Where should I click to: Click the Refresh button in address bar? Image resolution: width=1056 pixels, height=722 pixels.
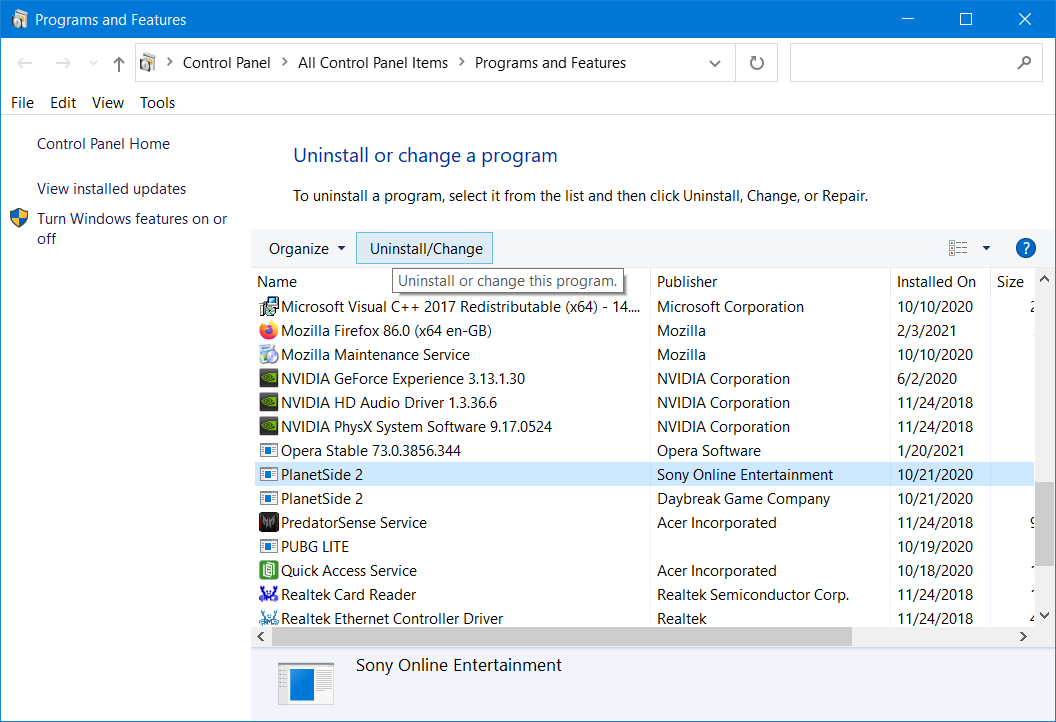(757, 63)
